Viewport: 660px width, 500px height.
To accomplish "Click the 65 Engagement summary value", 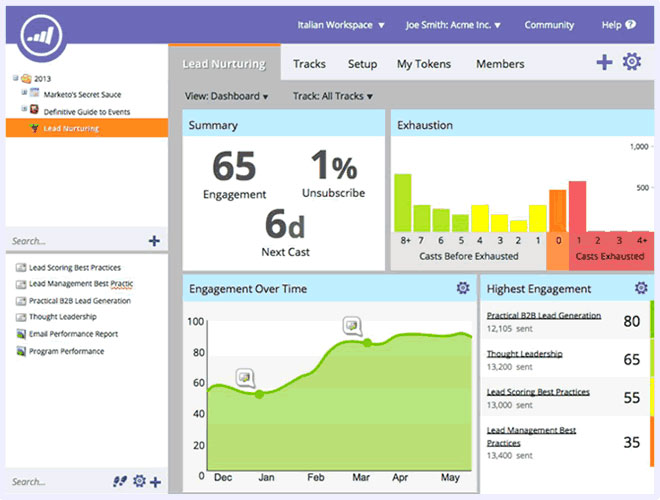I will [234, 166].
